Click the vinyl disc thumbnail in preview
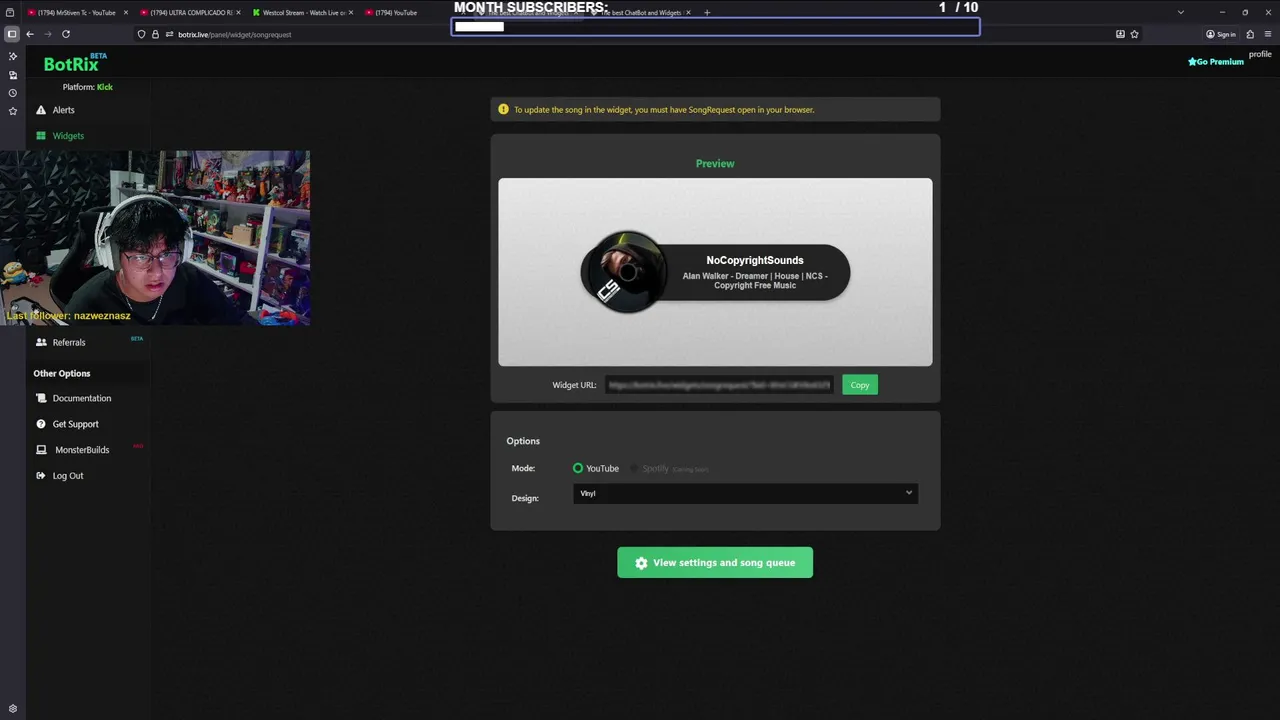Viewport: 1280px width, 720px height. tap(625, 272)
